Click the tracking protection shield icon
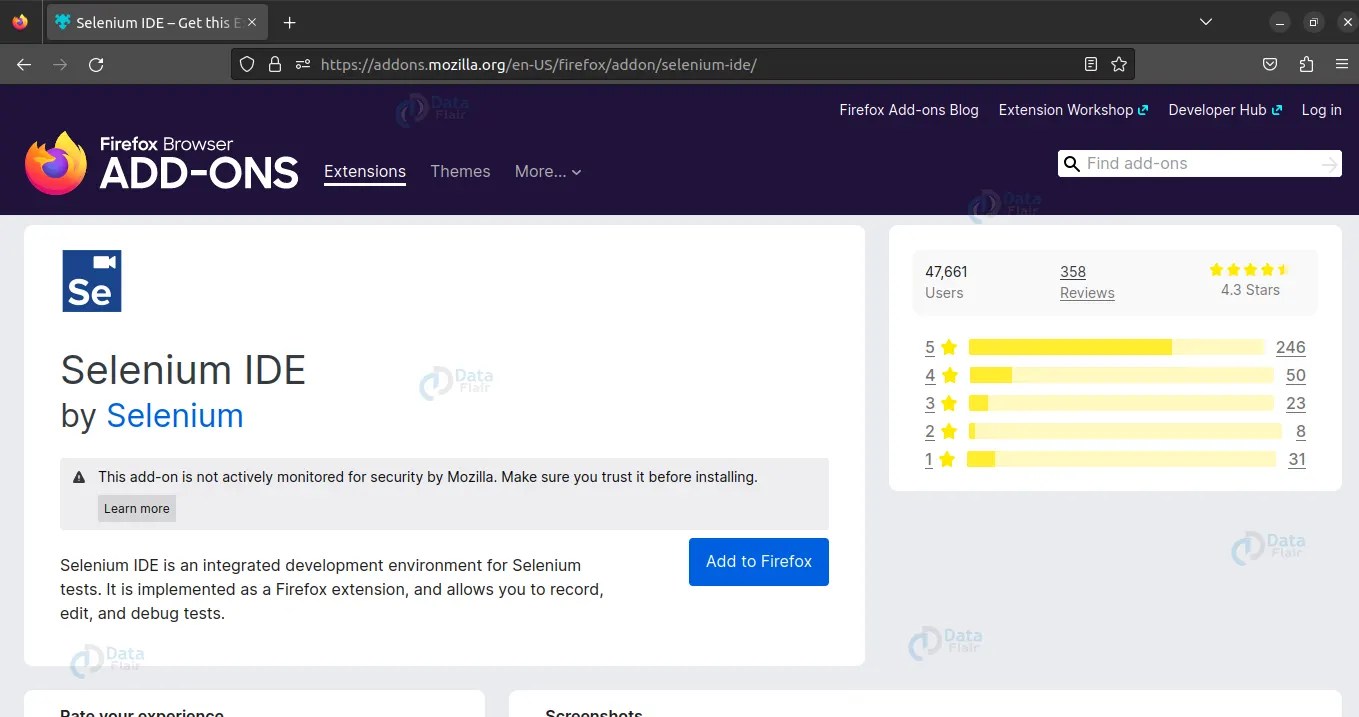The image size is (1359, 717). 246,64
